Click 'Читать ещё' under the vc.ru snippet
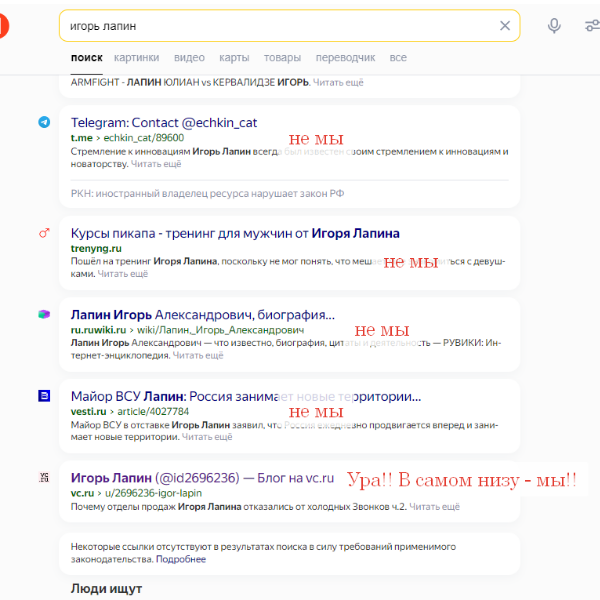The image size is (600, 600). (x=434, y=507)
